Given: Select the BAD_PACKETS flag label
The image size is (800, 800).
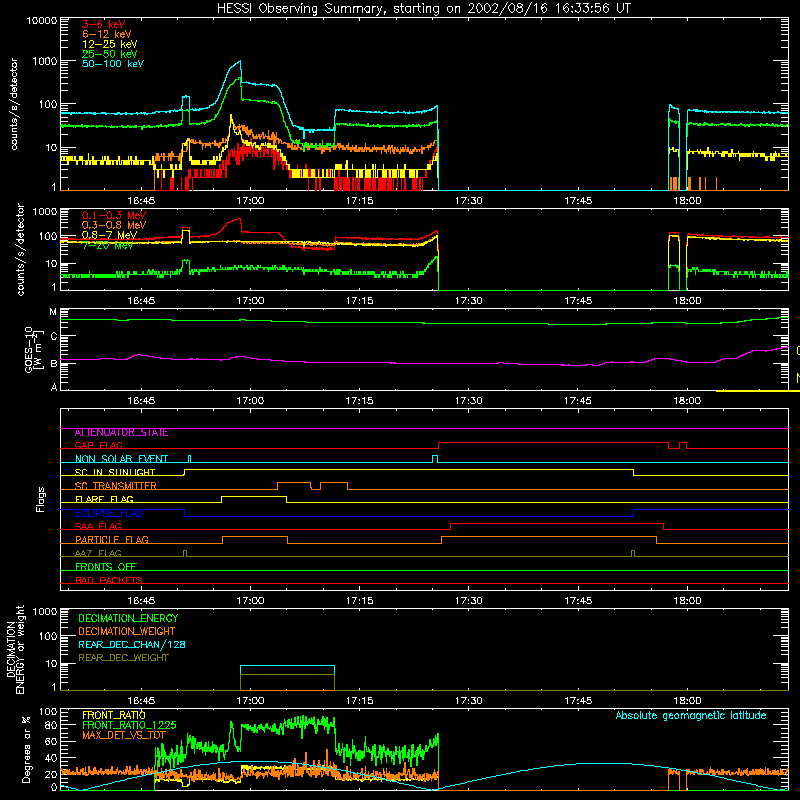Looking at the screenshot, I should [x=109, y=580].
